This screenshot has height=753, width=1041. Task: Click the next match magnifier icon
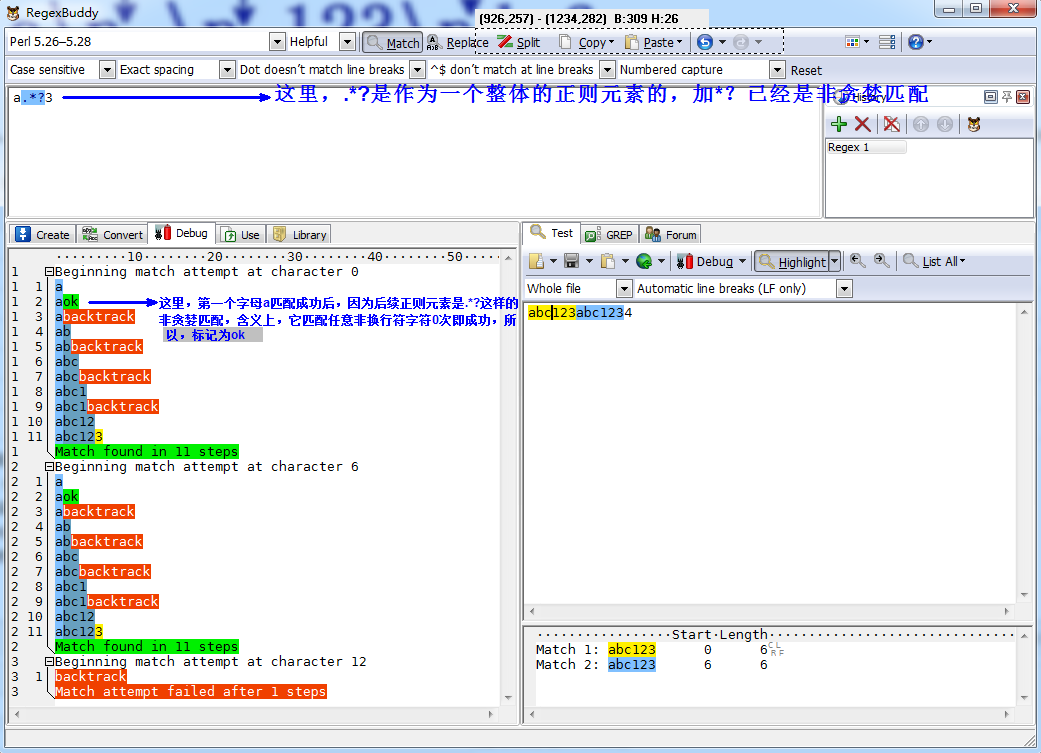click(881, 261)
